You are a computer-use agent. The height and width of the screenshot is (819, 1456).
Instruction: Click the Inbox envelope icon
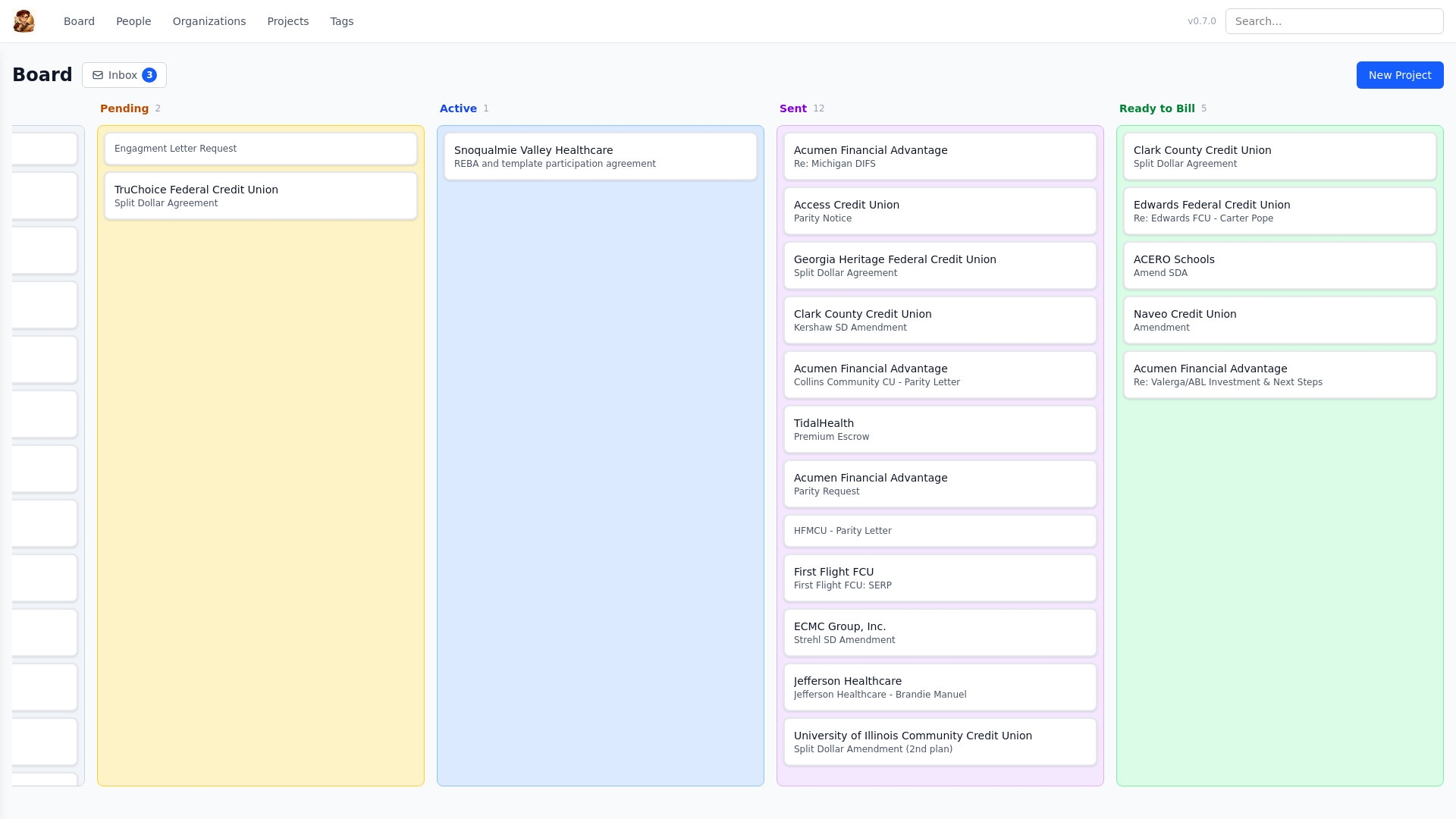[x=98, y=75]
